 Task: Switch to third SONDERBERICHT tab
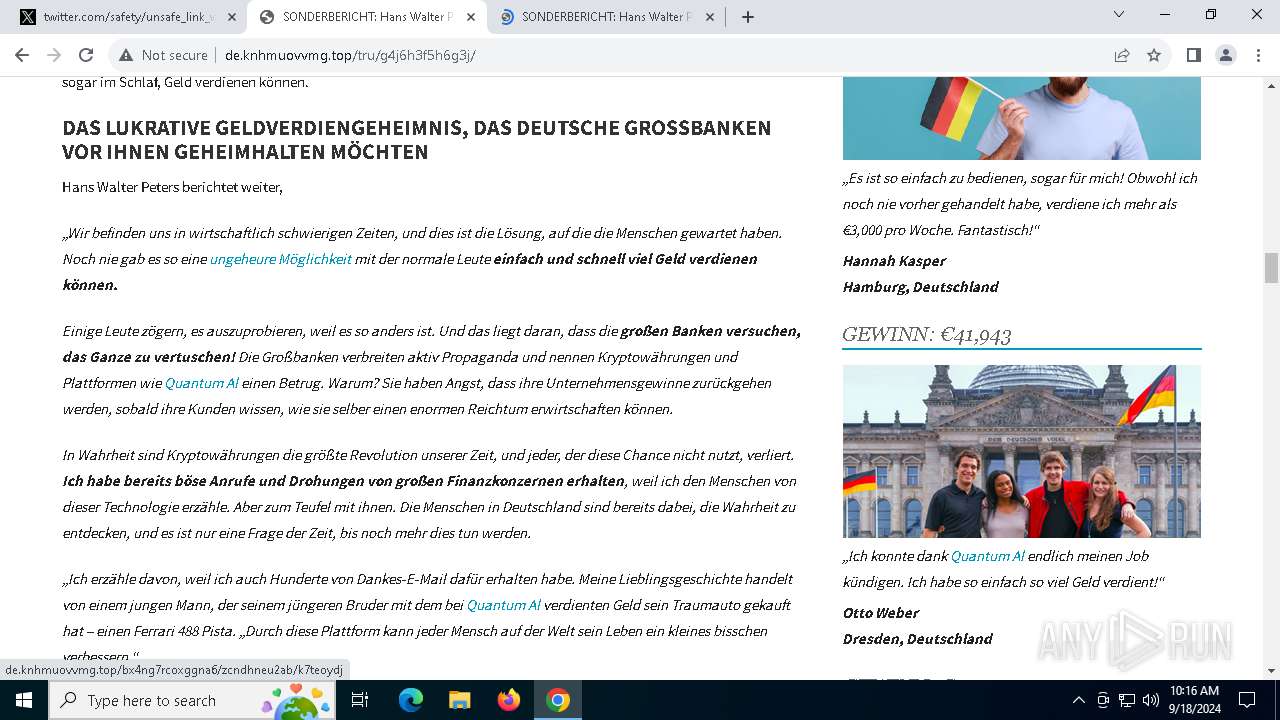(607, 17)
